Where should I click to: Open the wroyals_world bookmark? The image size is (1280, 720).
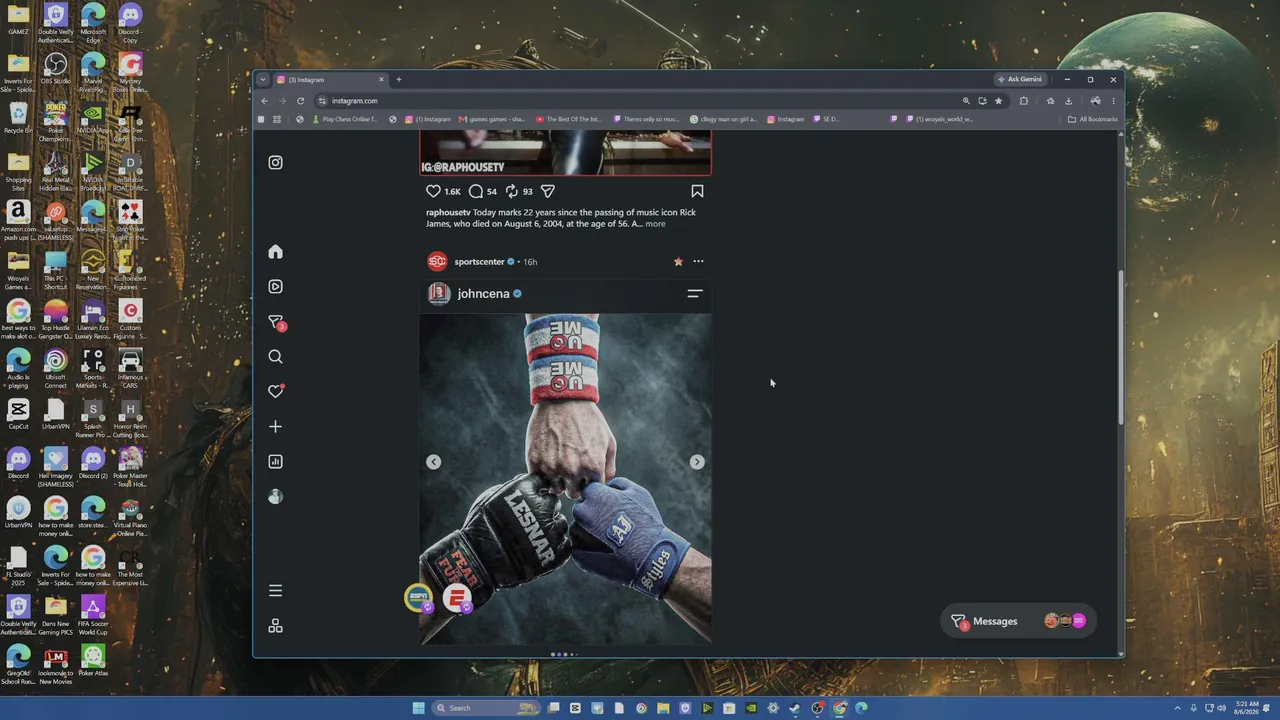pyautogui.click(x=940, y=119)
